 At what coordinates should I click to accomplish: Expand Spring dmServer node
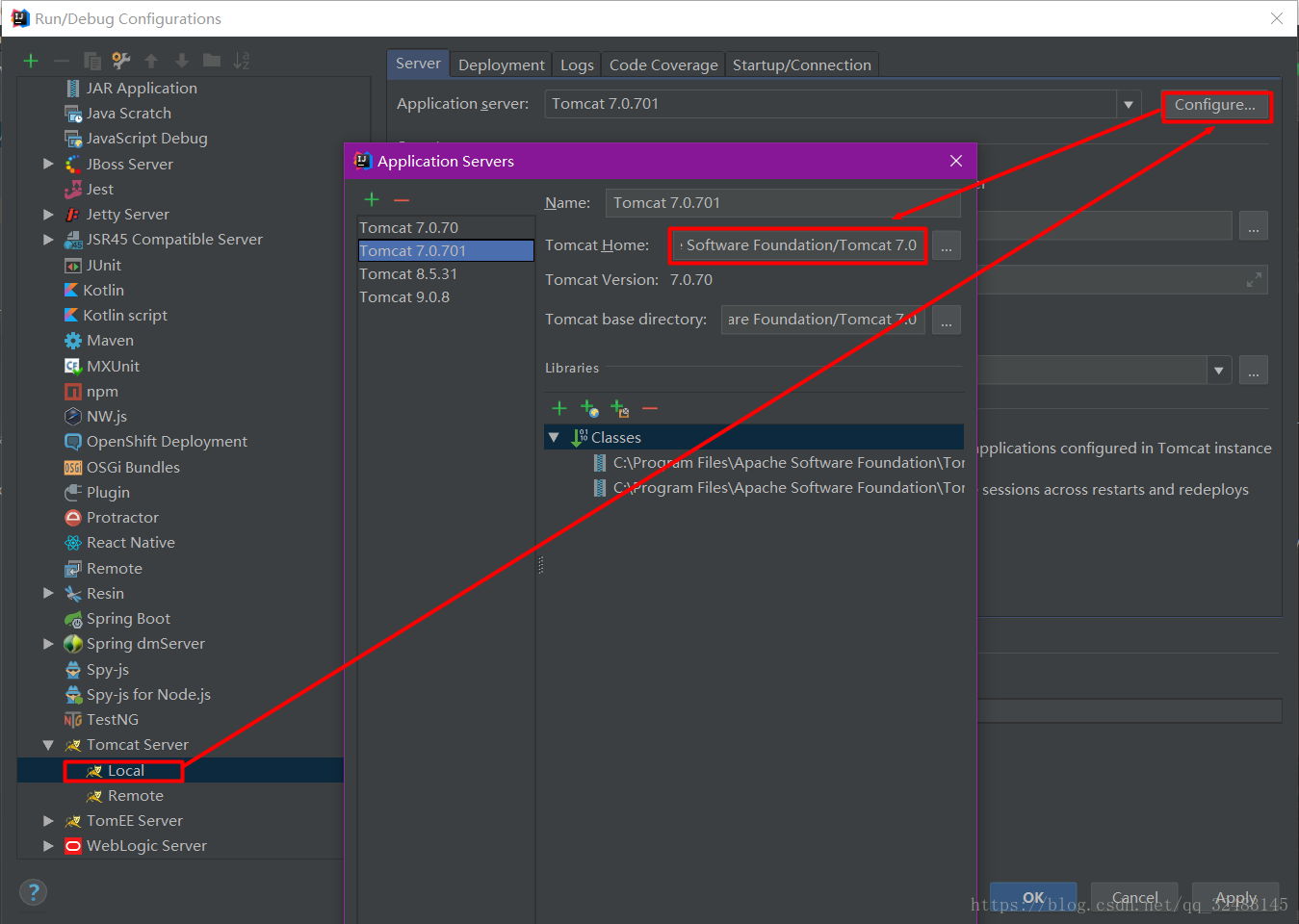48,644
